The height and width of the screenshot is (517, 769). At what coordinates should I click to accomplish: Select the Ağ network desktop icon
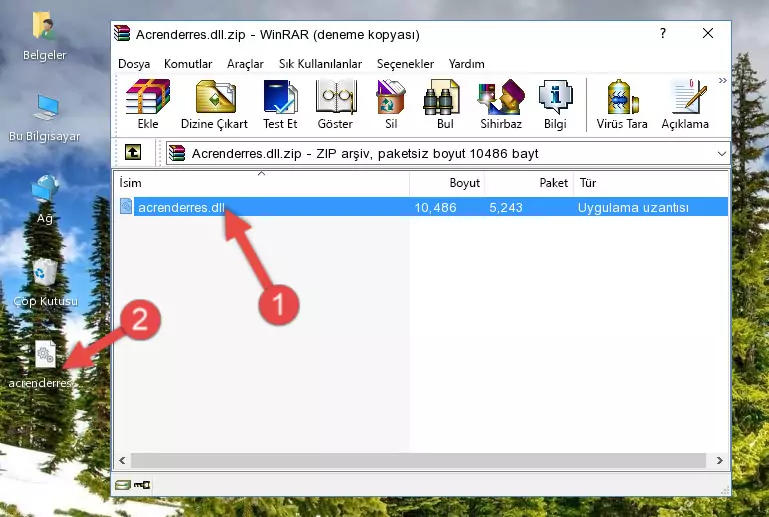(x=45, y=200)
